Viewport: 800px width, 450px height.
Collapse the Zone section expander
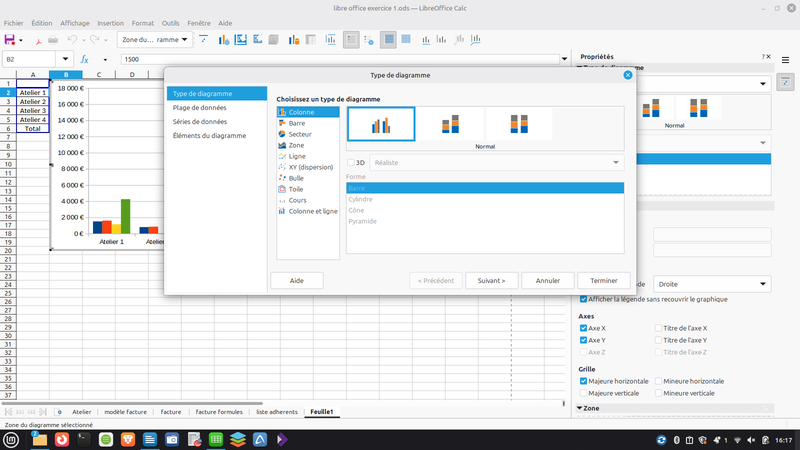click(580, 408)
